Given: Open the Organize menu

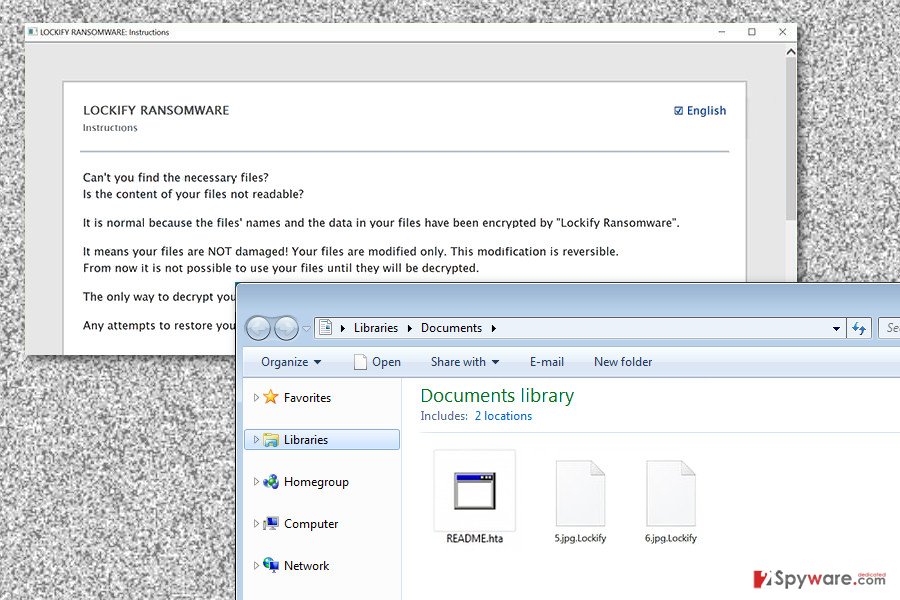Looking at the screenshot, I should coord(291,362).
